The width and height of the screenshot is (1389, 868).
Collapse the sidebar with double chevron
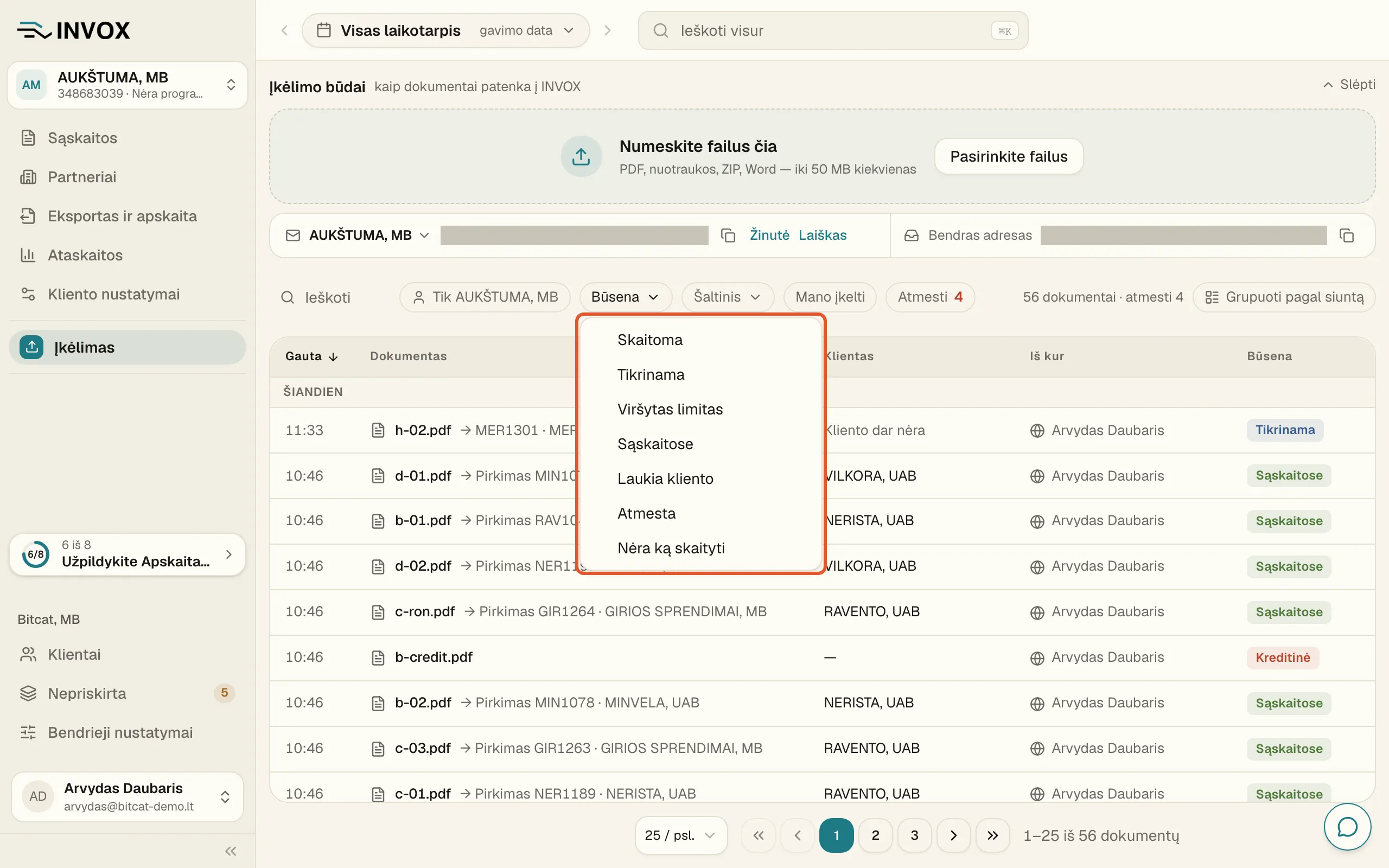click(231, 851)
